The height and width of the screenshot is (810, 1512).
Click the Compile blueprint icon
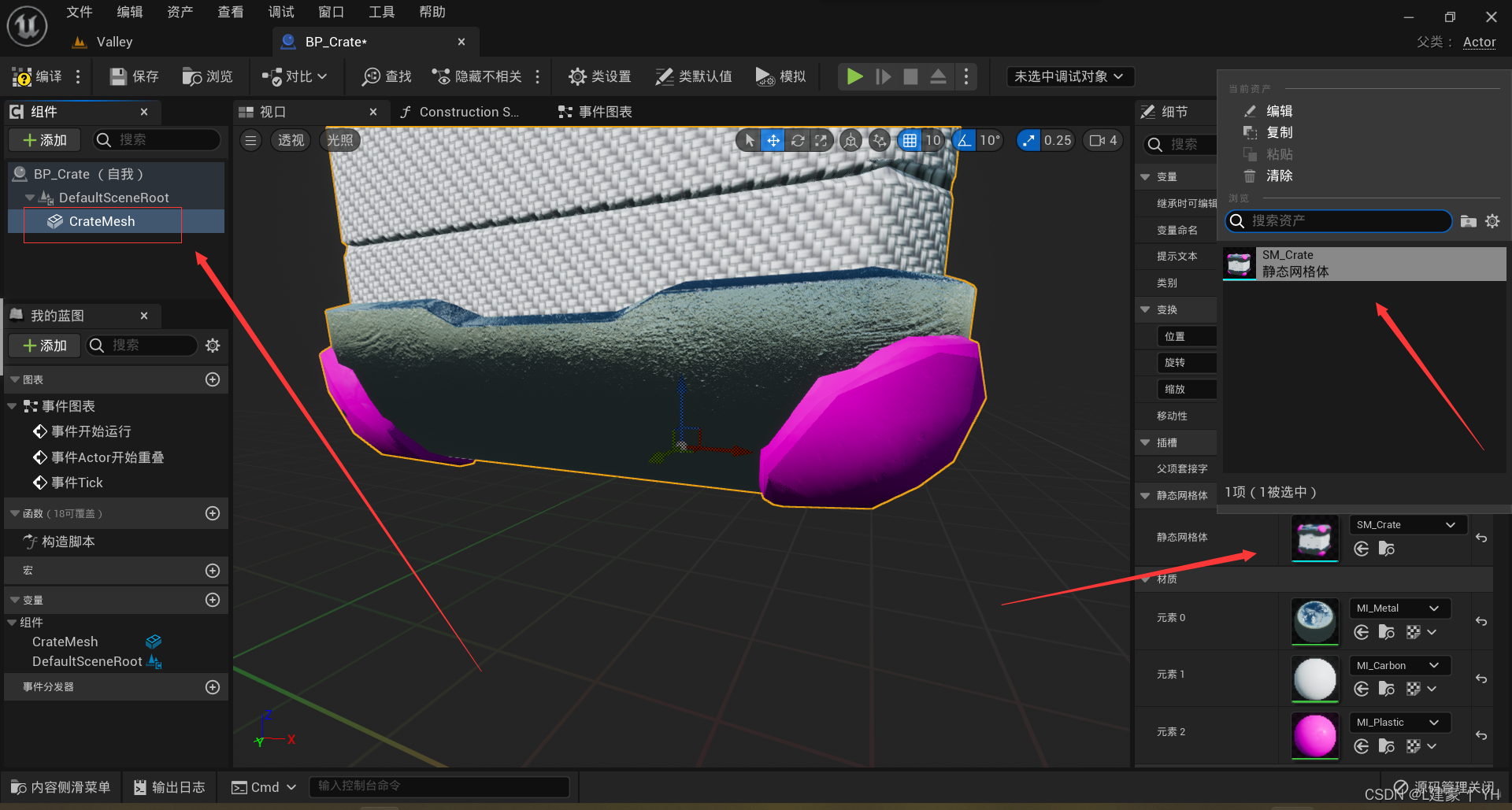point(22,76)
